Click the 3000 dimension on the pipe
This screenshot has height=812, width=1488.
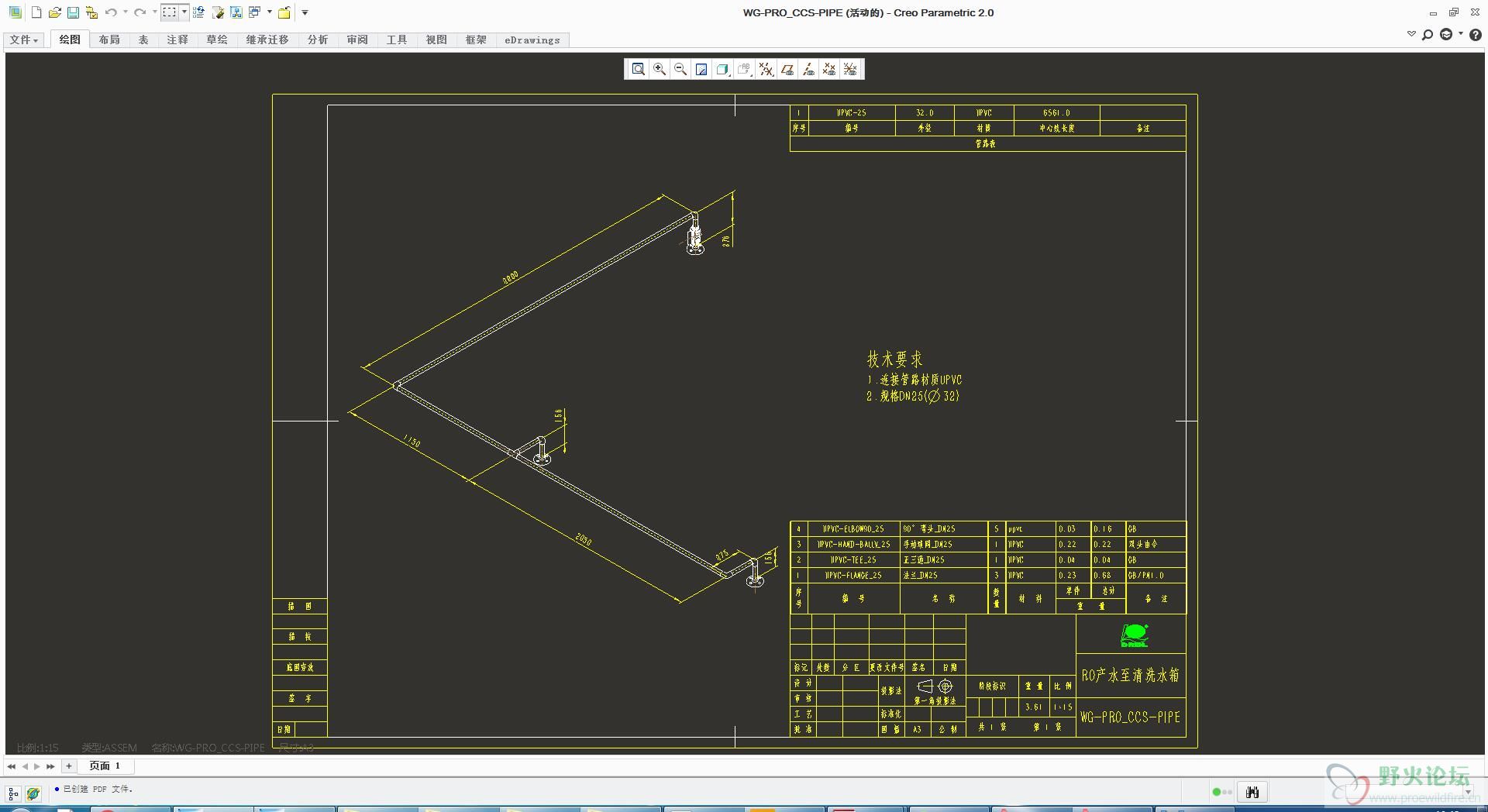click(511, 278)
